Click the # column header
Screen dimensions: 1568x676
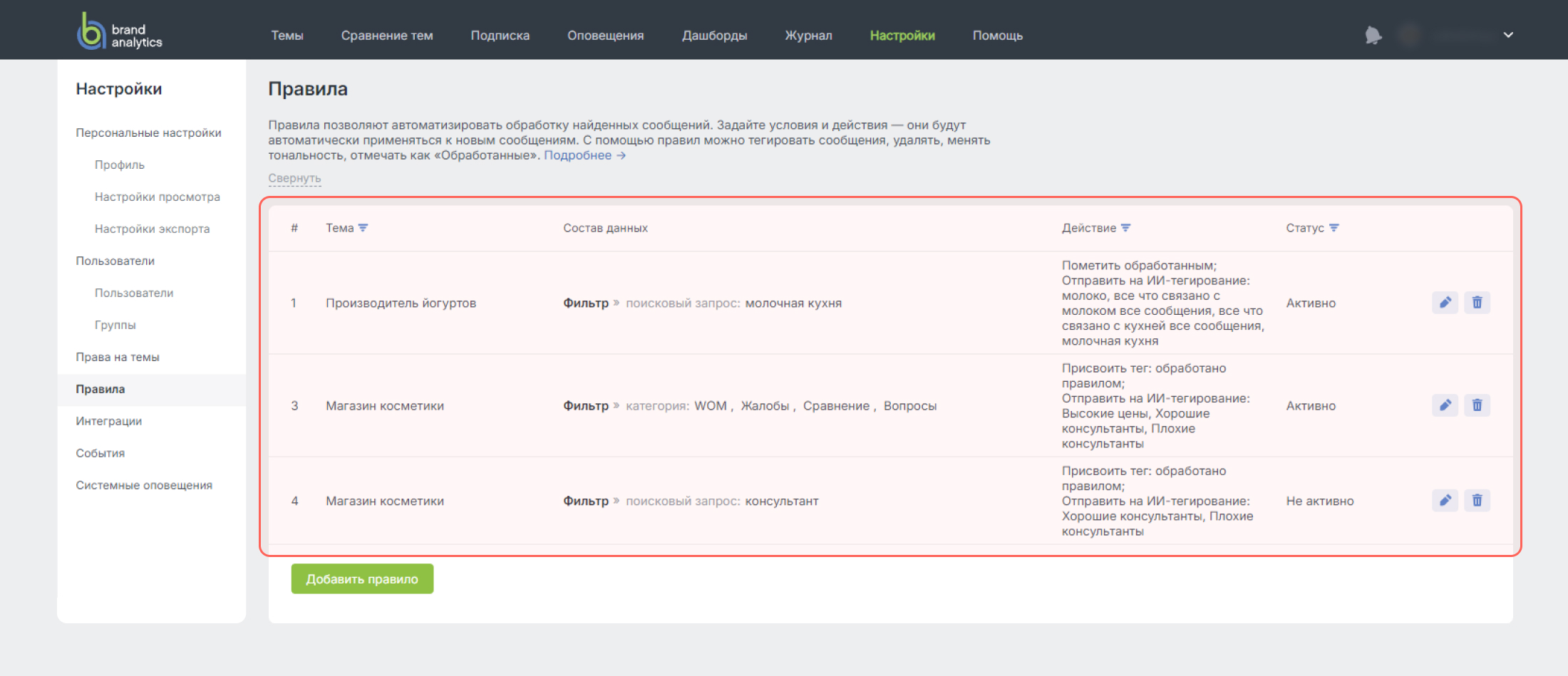point(294,228)
